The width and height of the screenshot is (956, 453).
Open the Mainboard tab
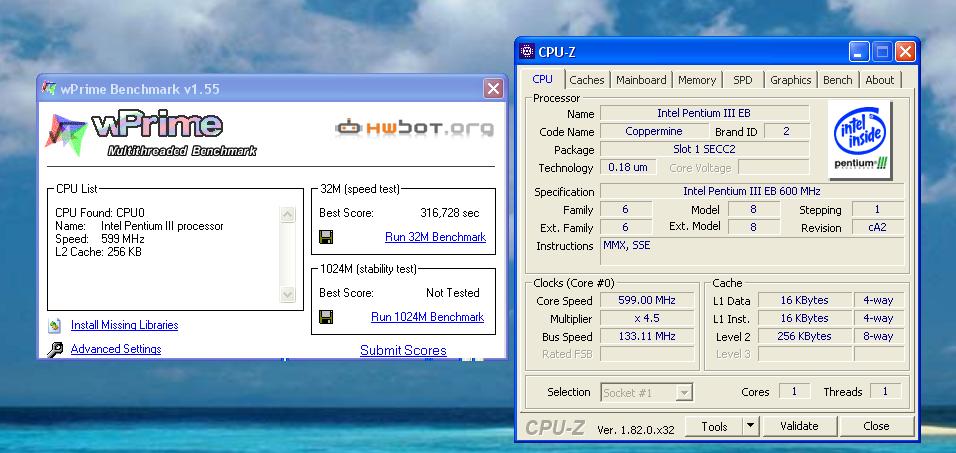point(641,80)
